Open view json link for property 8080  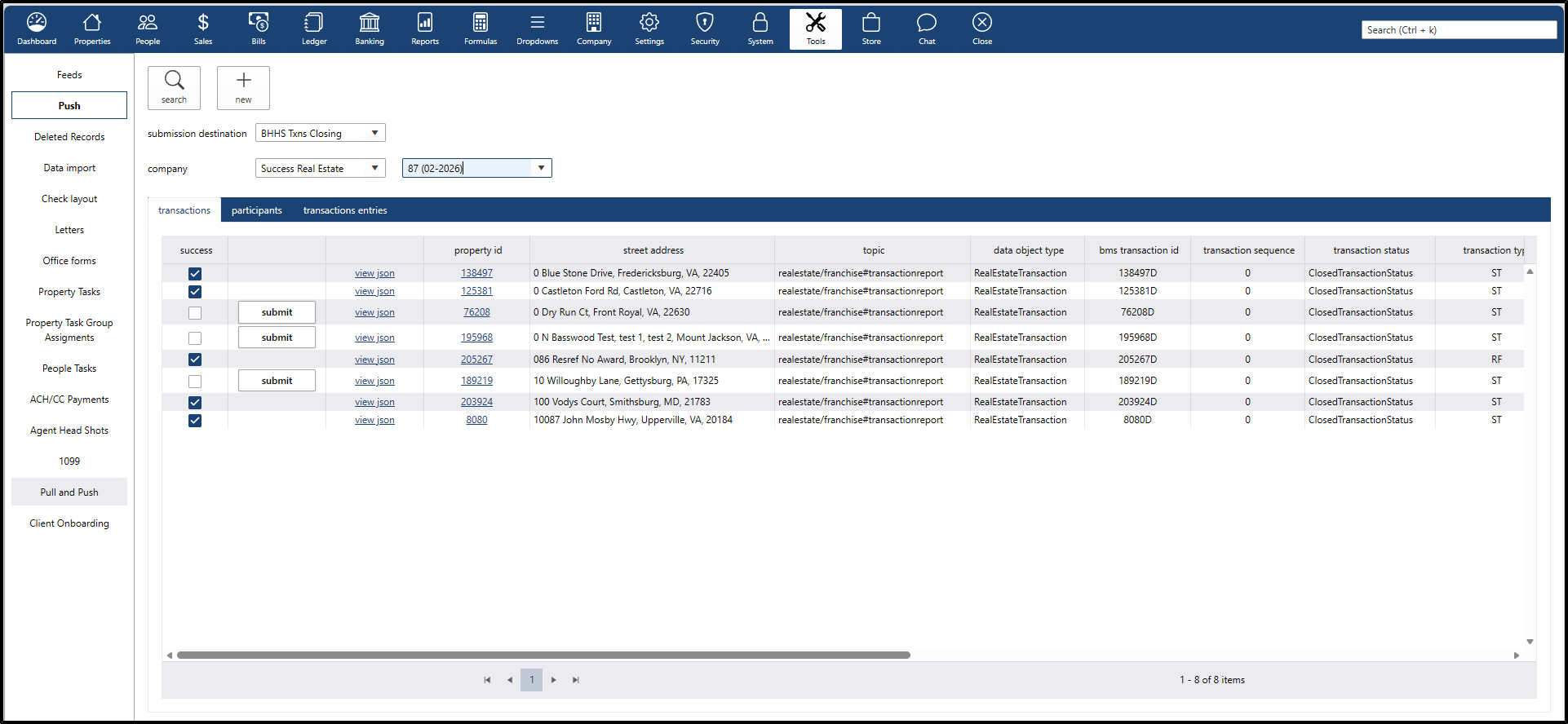tap(374, 420)
